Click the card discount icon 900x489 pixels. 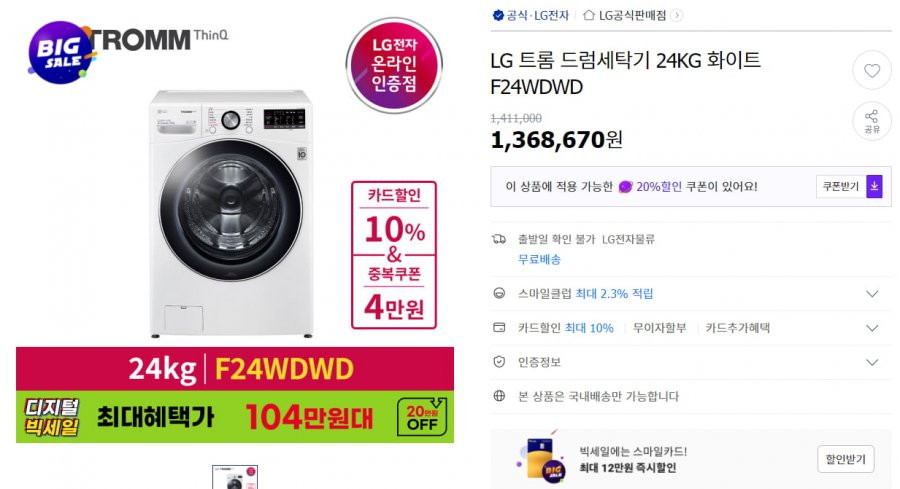[x=499, y=328]
